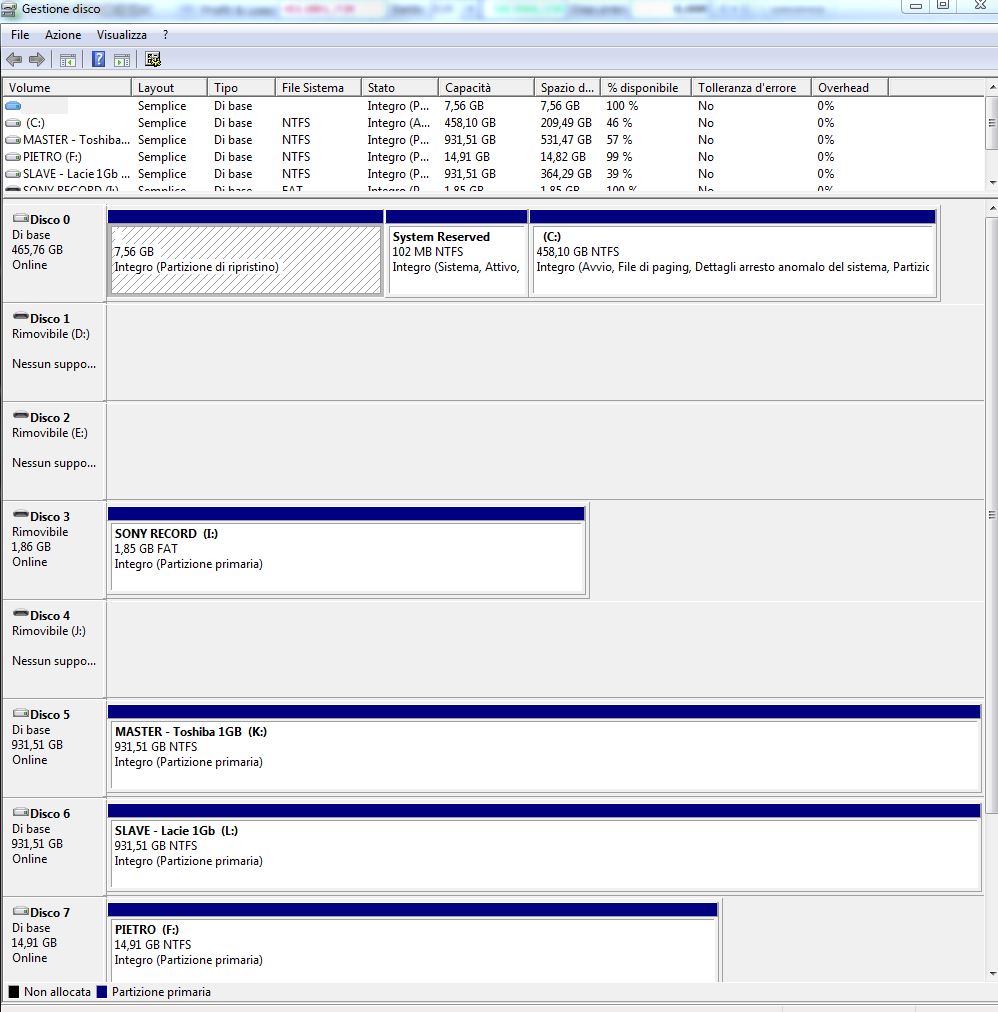The height and width of the screenshot is (1012, 998).
Task: Click Rimovibile (J:) label for Disco 4
Action: 49,631
